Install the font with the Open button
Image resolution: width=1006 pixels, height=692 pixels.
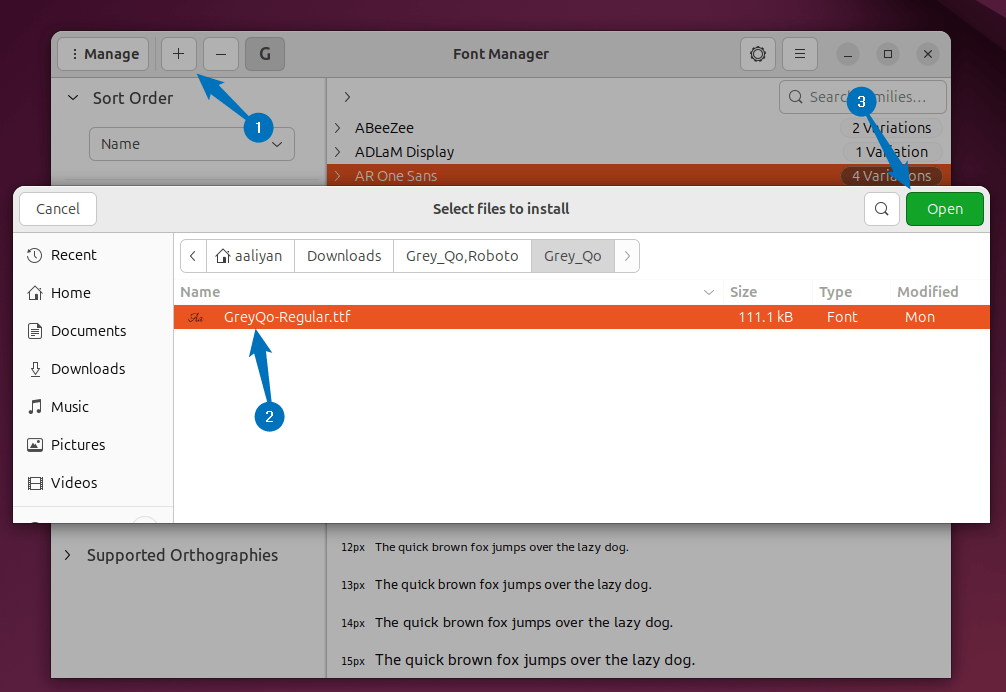(944, 209)
